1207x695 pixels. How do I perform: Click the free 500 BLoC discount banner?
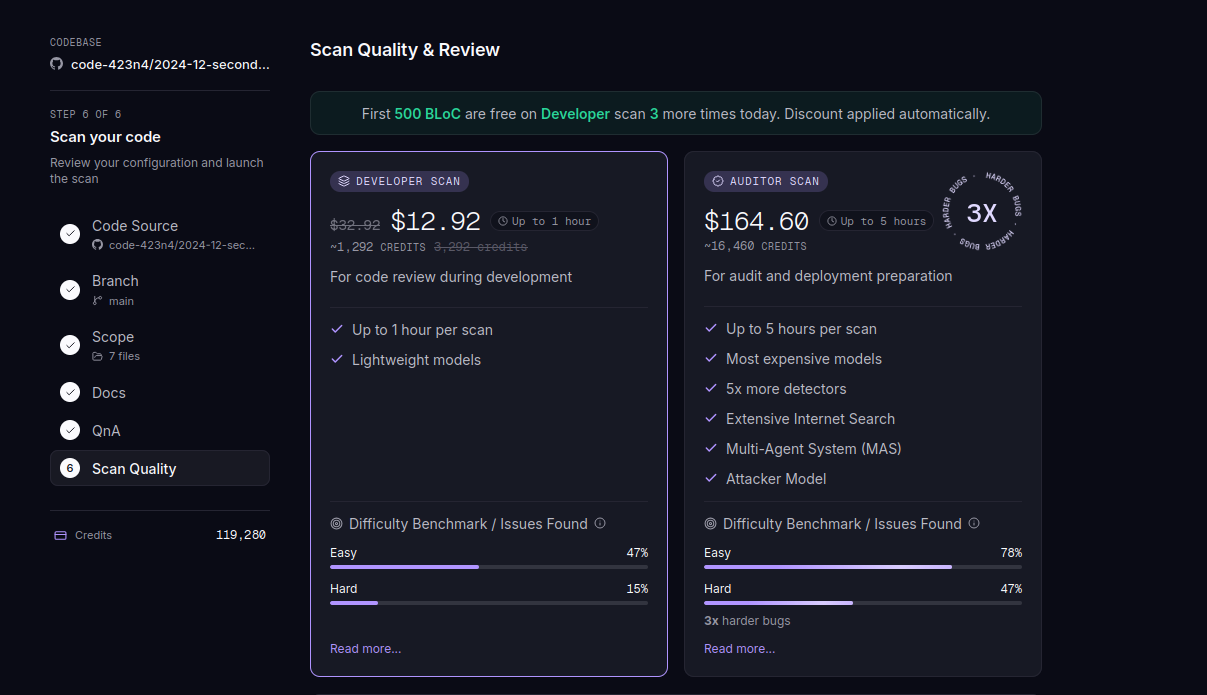676,113
